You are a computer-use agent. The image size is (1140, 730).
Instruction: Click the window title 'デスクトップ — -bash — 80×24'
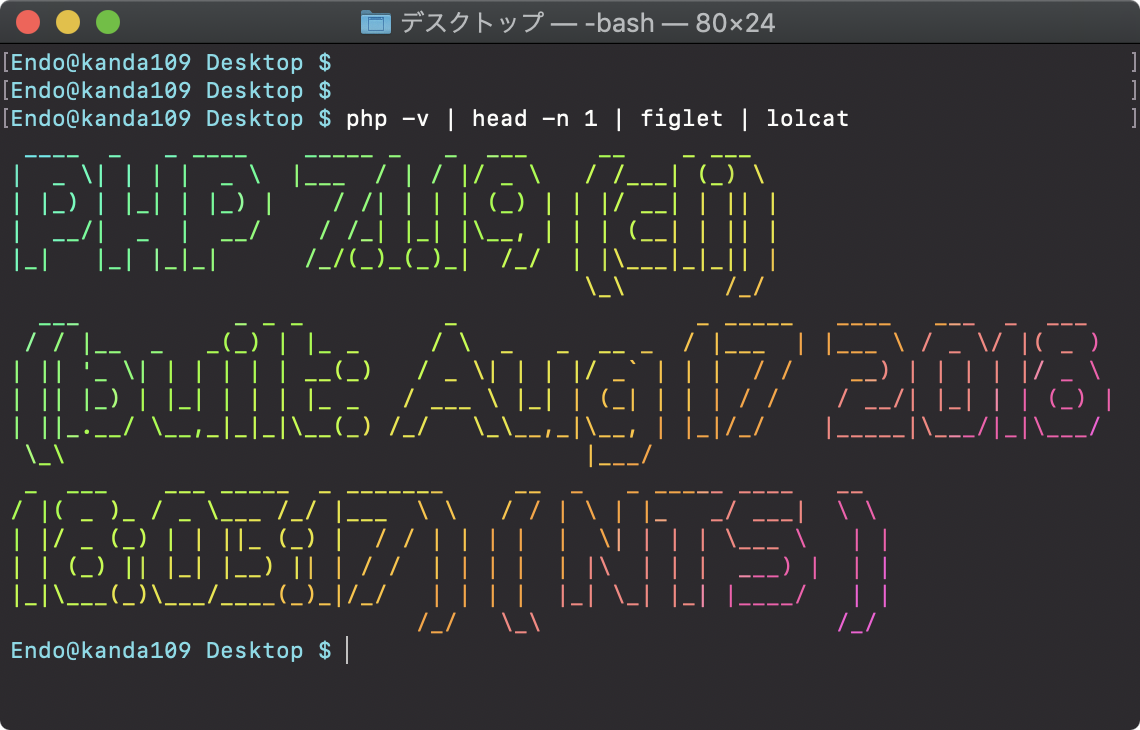tap(587, 23)
